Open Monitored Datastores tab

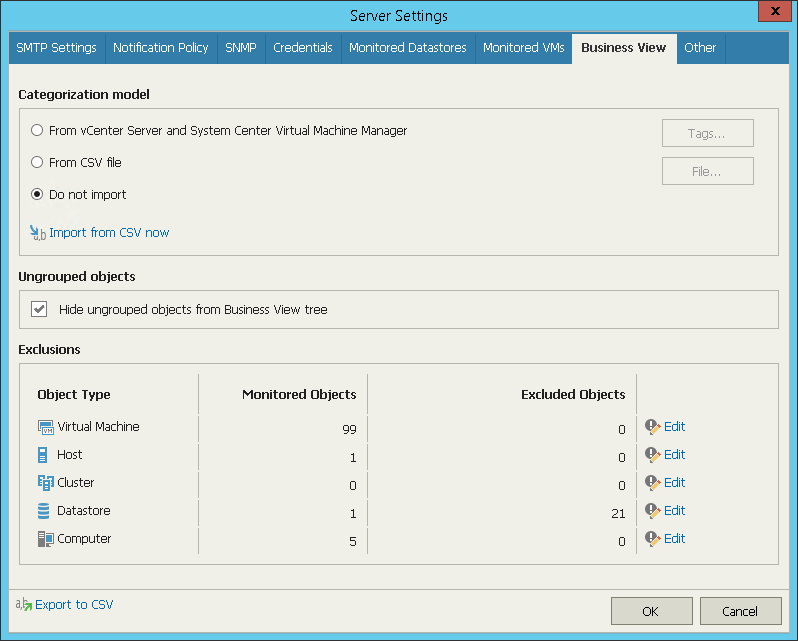[408, 48]
